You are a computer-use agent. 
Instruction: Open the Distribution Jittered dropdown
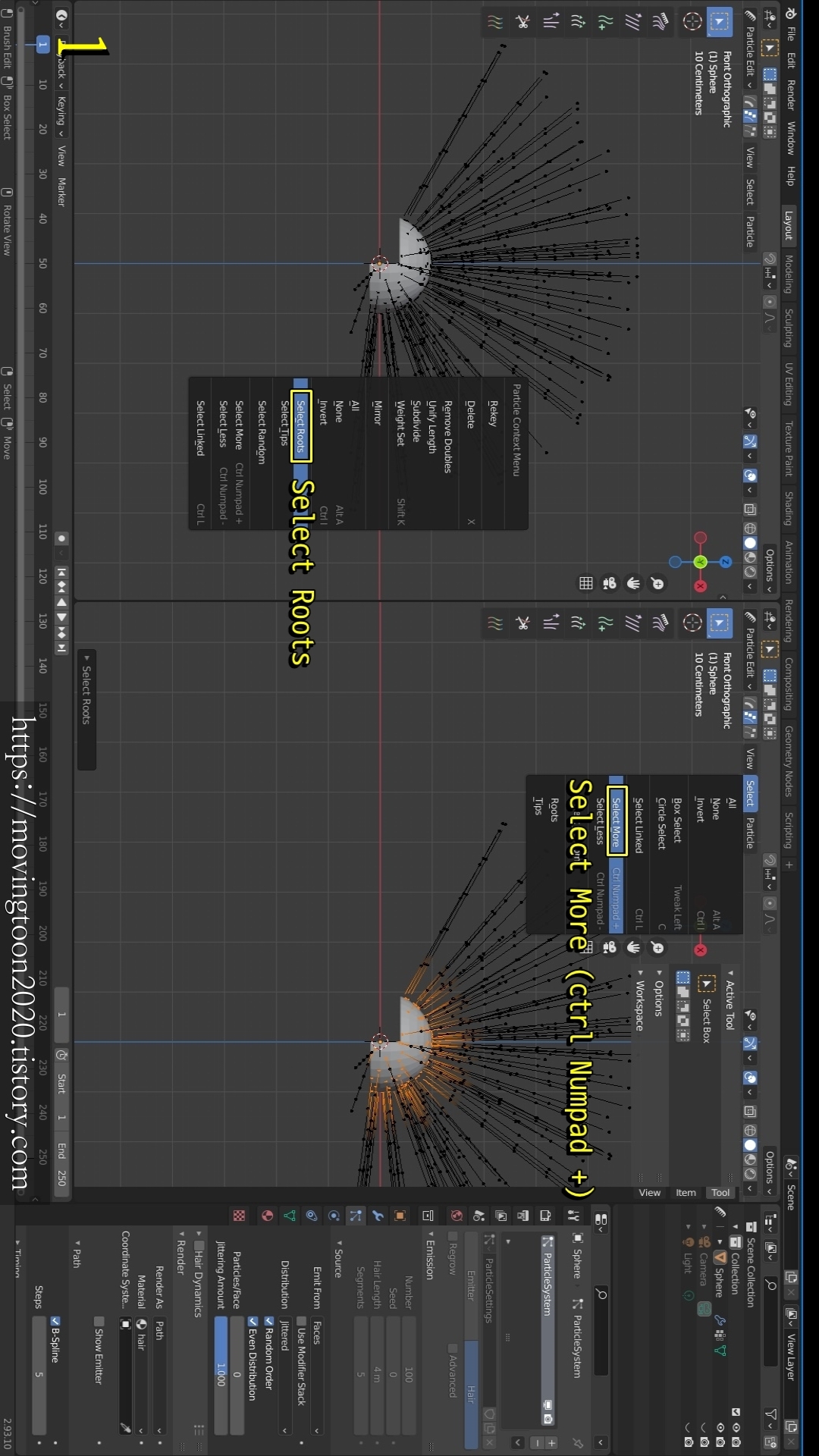(x=285, y=1376)
